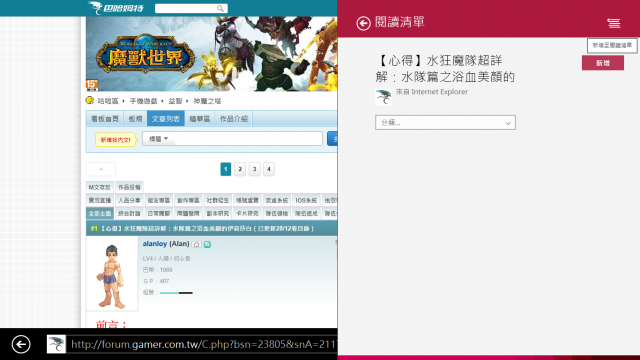Image resolution: width=640 pixels, height=360 pixels.
Task: Click the magnifier icon in the site search box
Action: (220, 8)
